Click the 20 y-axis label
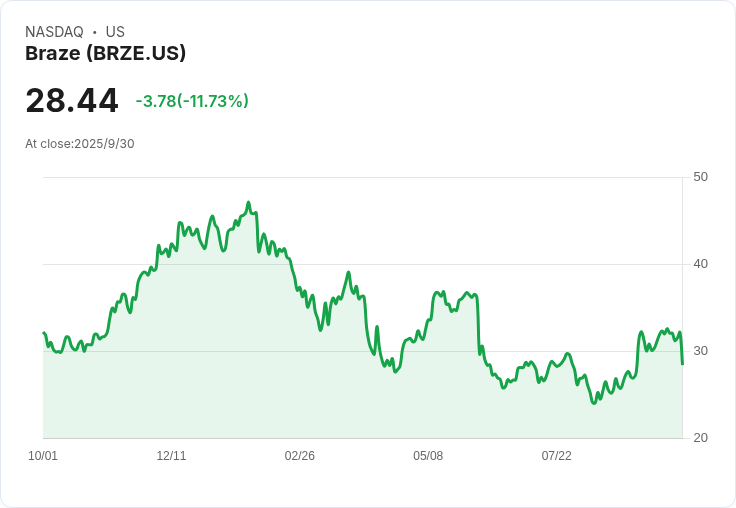This screenshot has height=508, width=736. [700, 438]
